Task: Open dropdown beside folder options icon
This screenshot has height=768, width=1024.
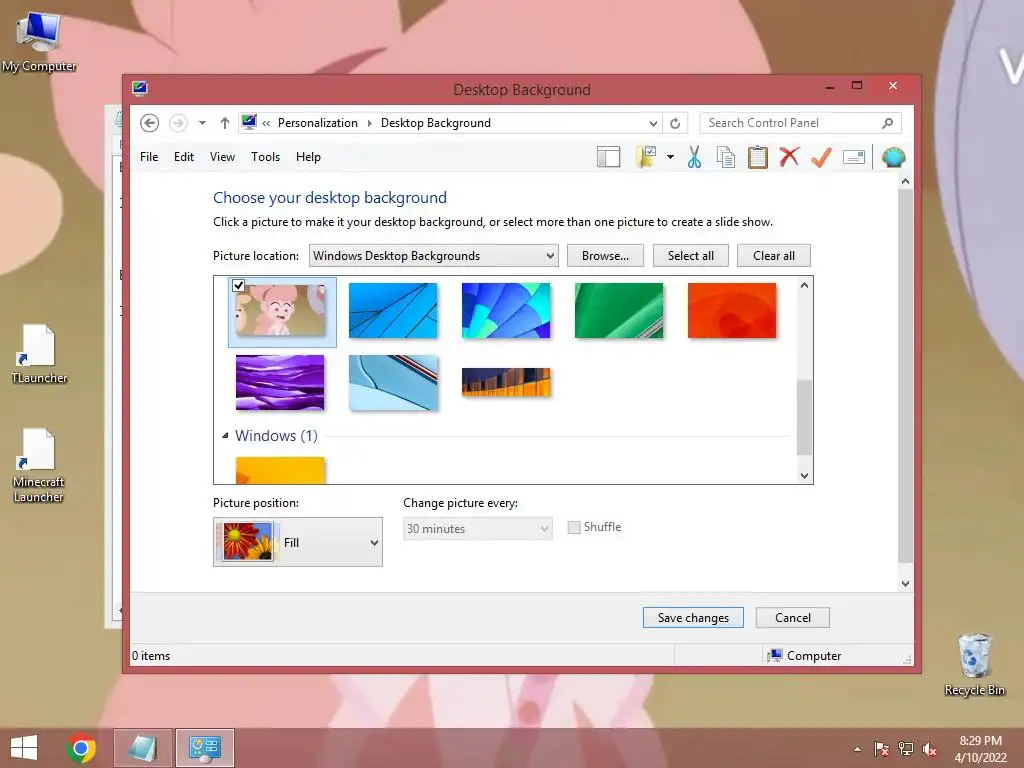Action: [x=671, y=157]
